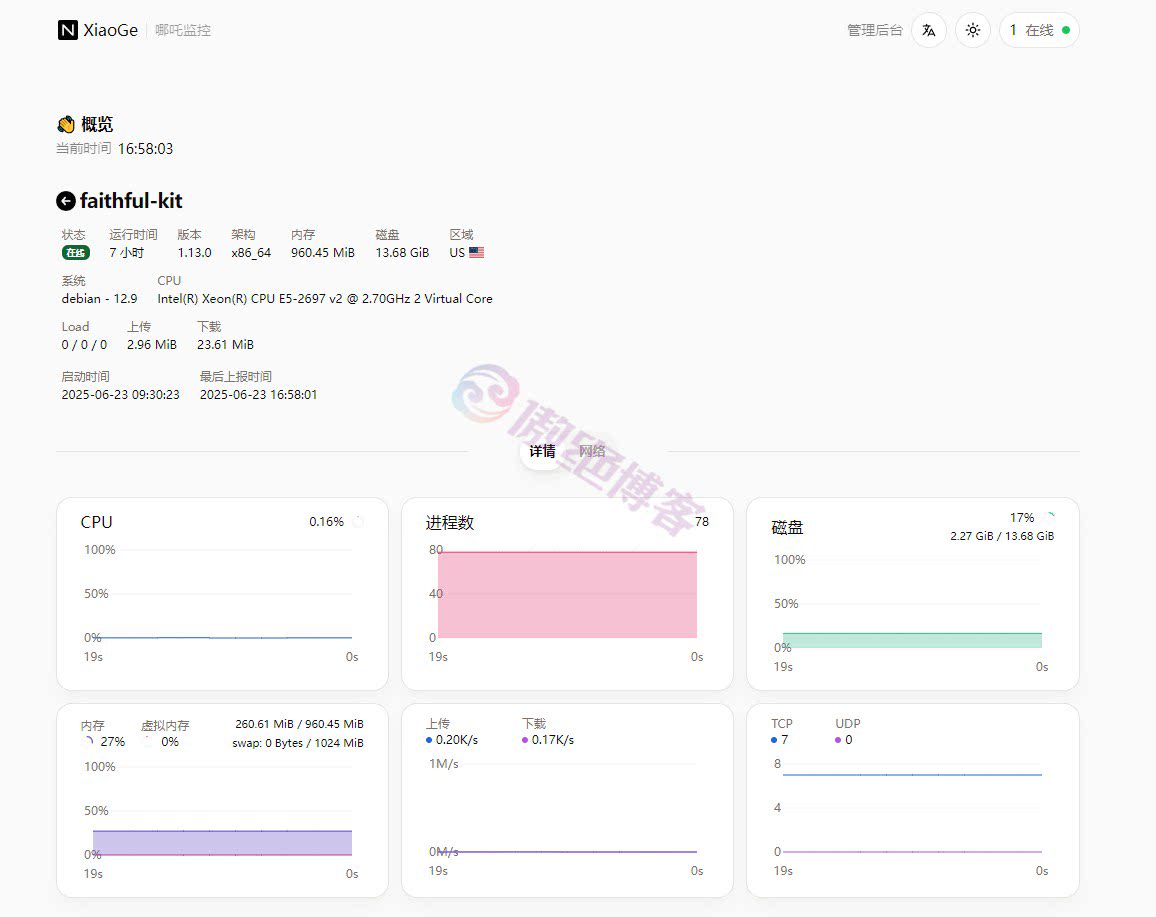Click the waving hand overview icon
The width and height of the screenshot is (1156, 917).
coord(66,124)
